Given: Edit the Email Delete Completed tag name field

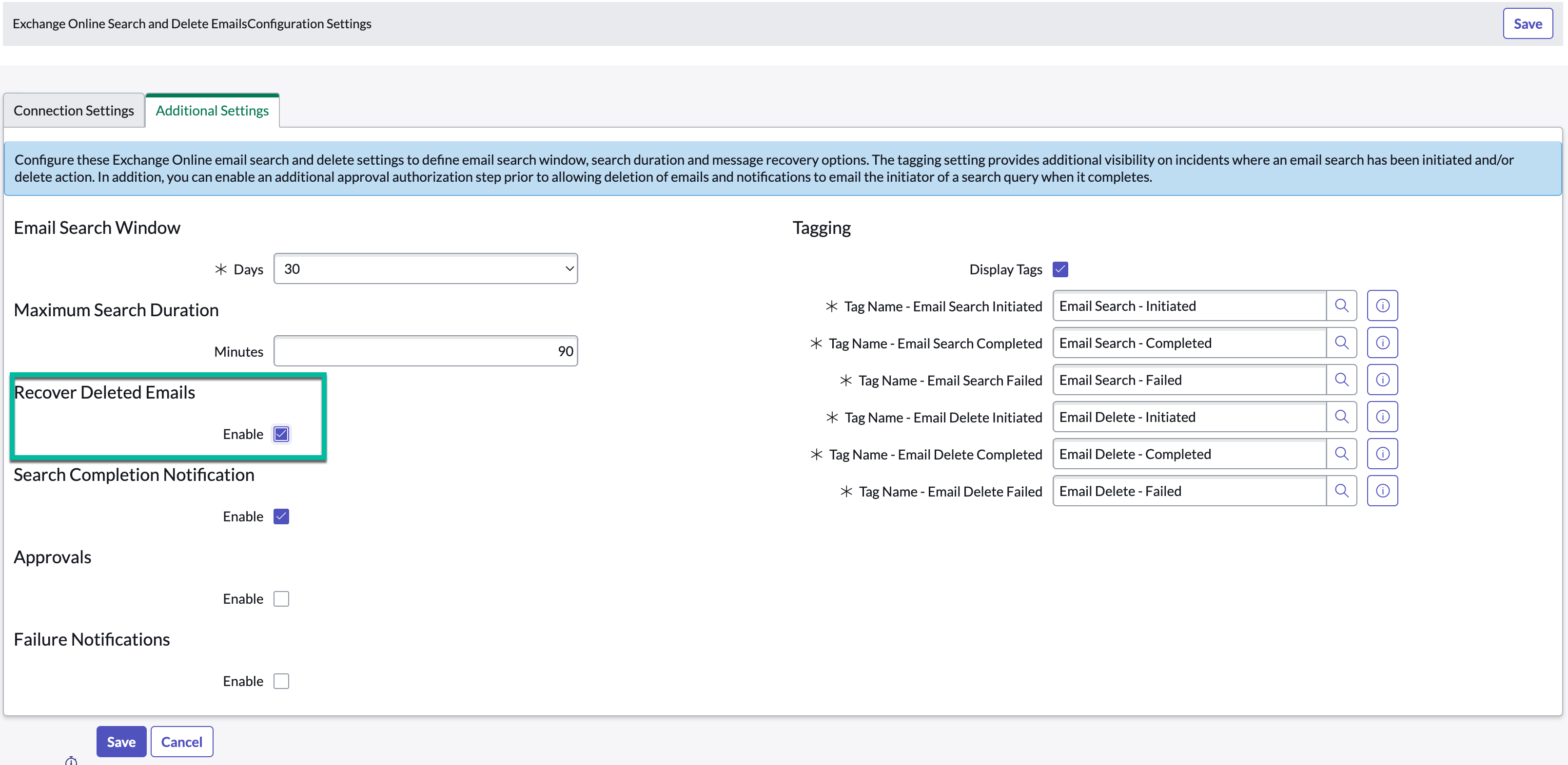Looking at the screenshot, I should [1189, 454].
